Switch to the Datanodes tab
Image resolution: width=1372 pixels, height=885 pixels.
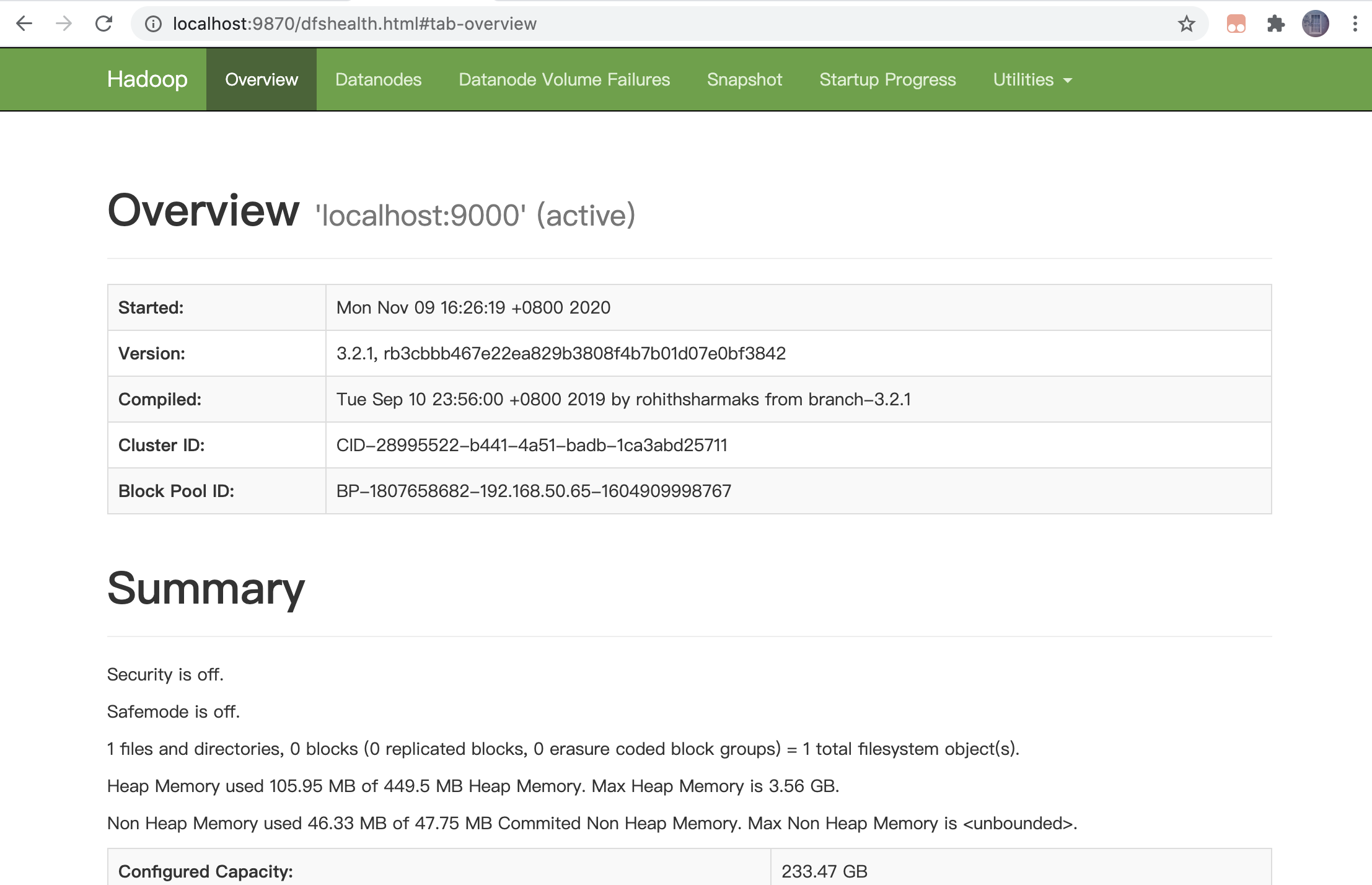(378, 79)
